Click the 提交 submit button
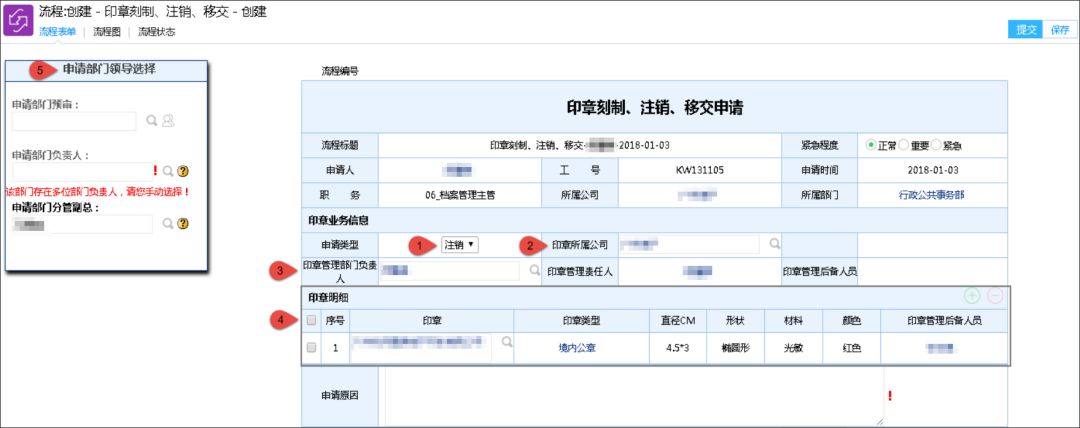 1026,29
